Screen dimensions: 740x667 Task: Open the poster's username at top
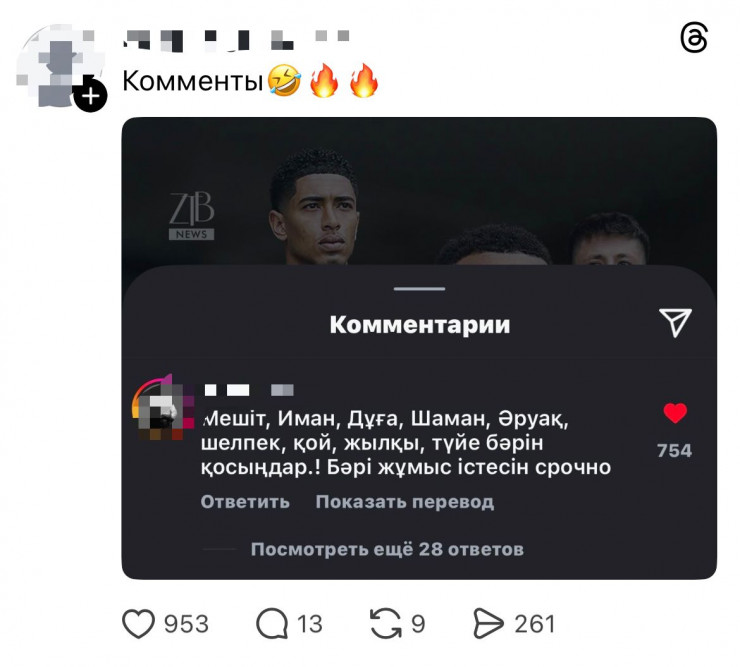236,40
